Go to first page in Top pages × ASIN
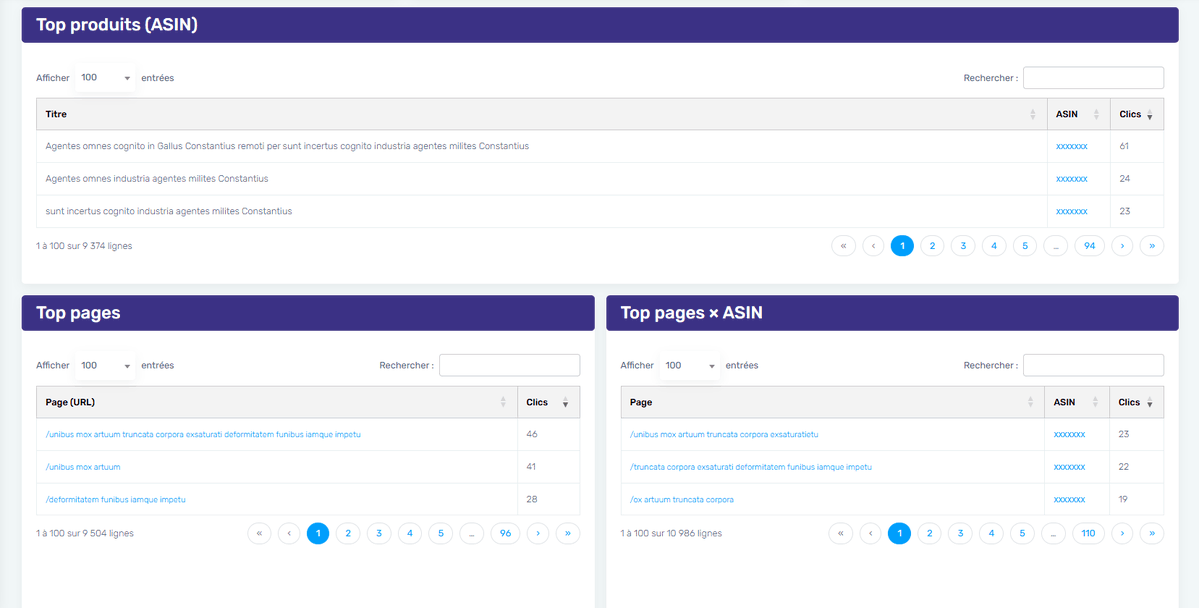The height and width of the screenshot is (608, 1199). click(x=840, y=533)
